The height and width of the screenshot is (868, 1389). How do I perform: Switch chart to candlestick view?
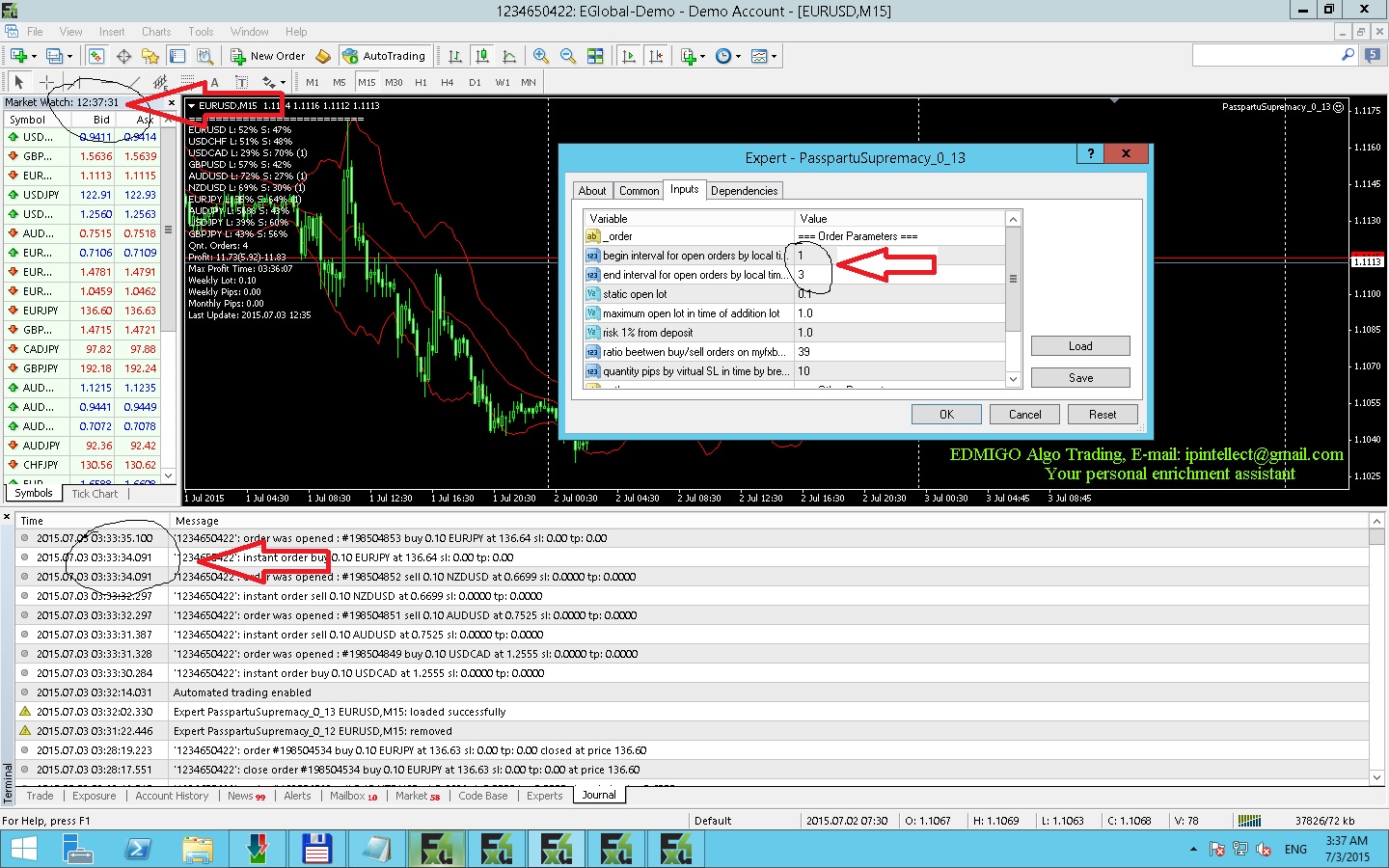[x=482, y=56]
